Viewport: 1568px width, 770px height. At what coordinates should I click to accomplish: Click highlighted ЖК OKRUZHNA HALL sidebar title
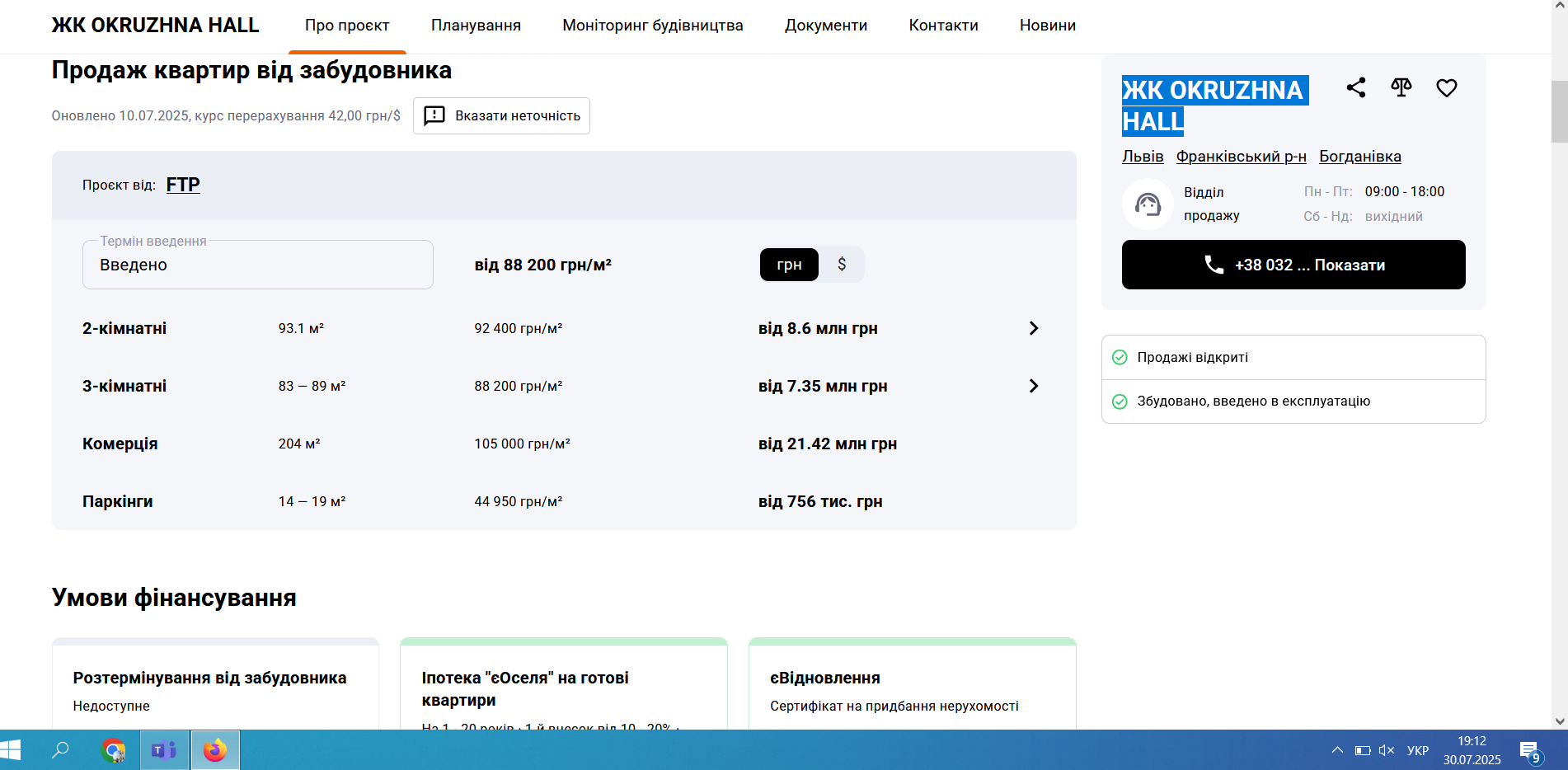[1214, 106]
